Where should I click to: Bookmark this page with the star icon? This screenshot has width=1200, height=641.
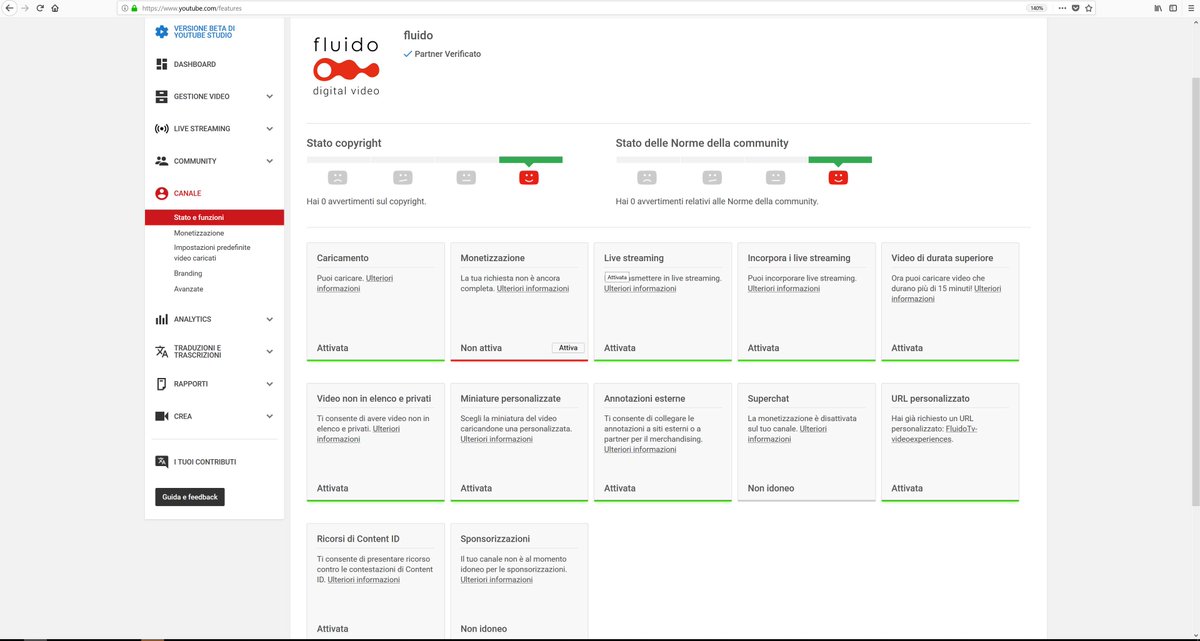click(1088, 8)
